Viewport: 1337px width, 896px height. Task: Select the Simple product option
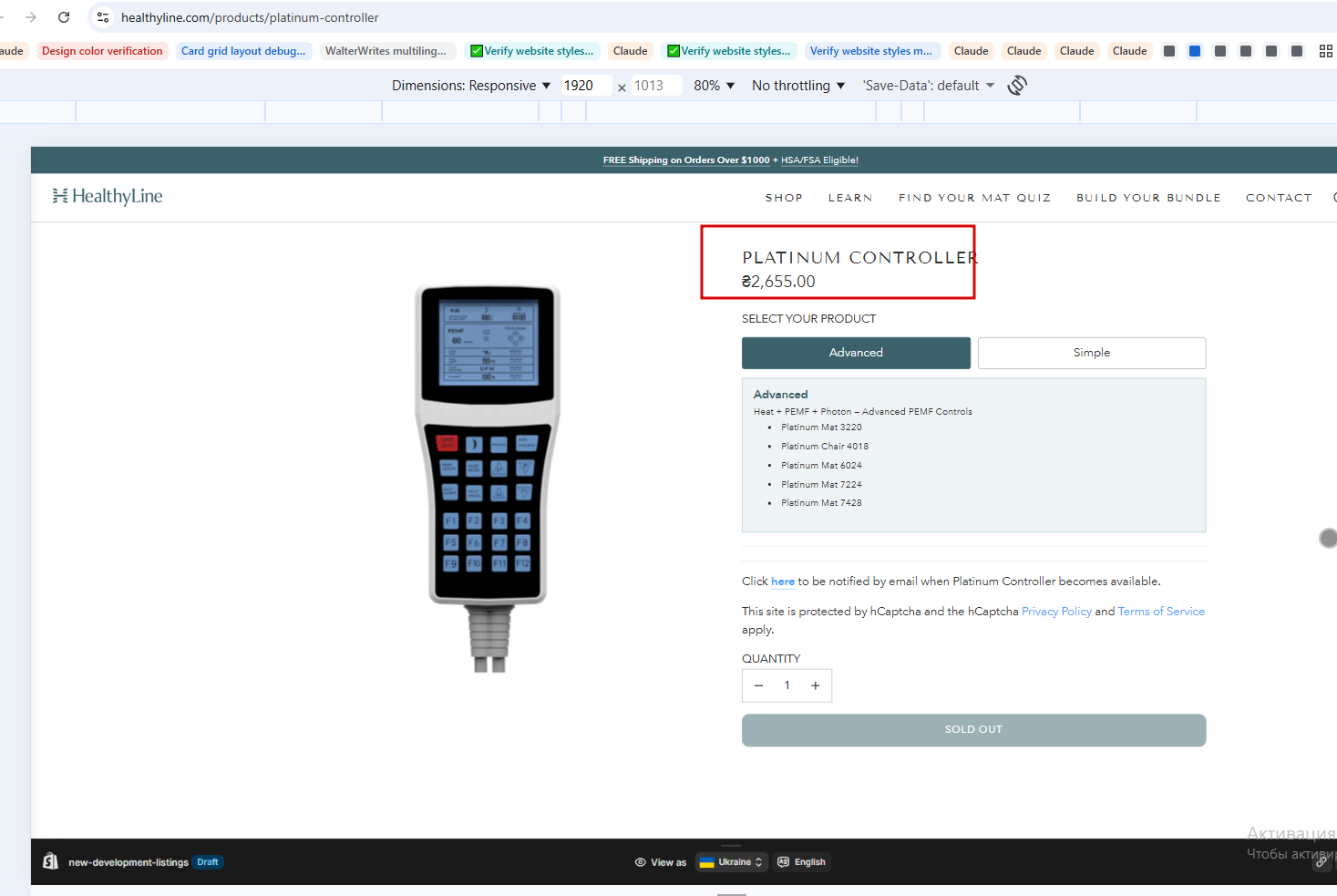(1092, 353)
